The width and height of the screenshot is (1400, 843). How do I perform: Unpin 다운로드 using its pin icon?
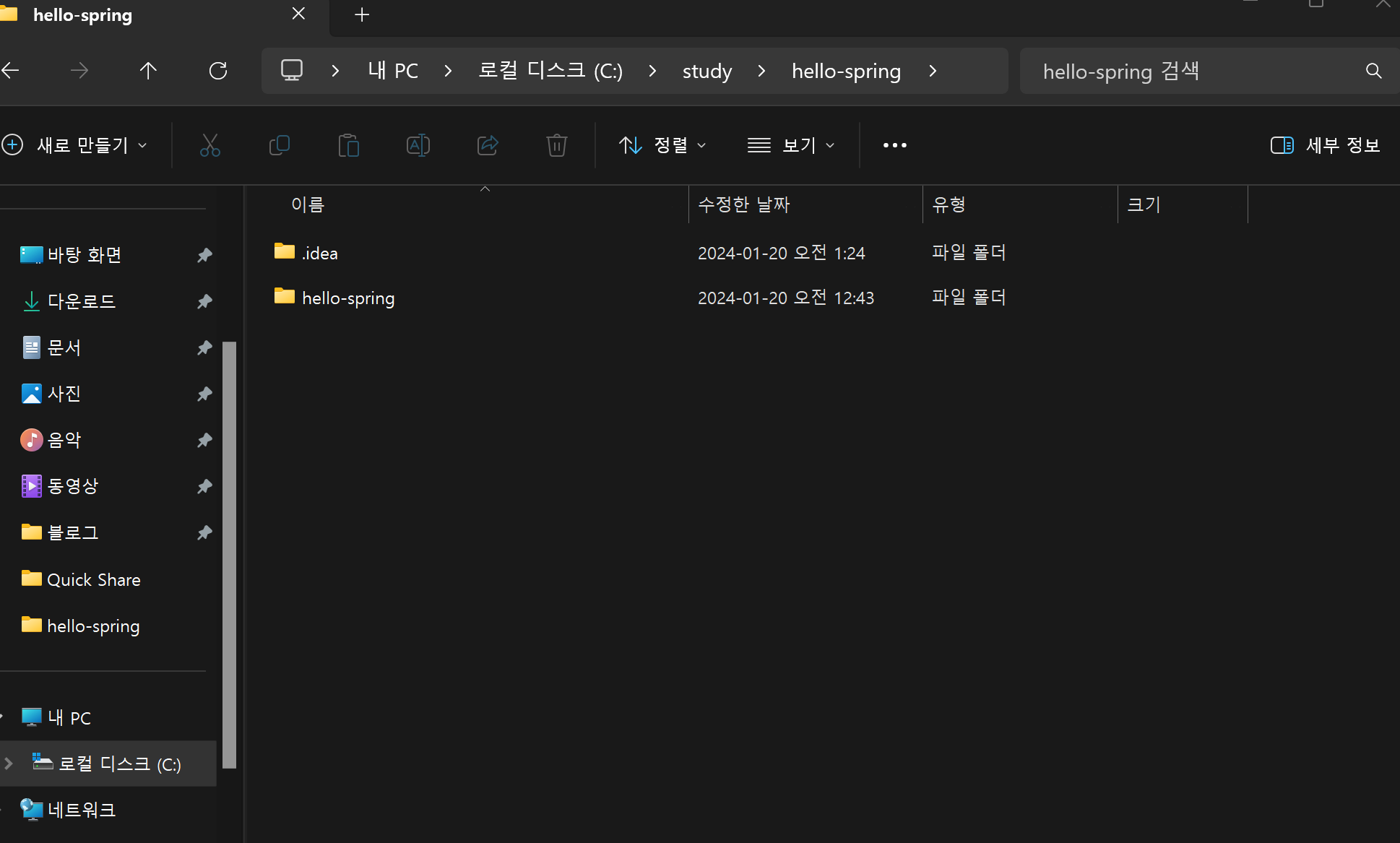point(204,301)
